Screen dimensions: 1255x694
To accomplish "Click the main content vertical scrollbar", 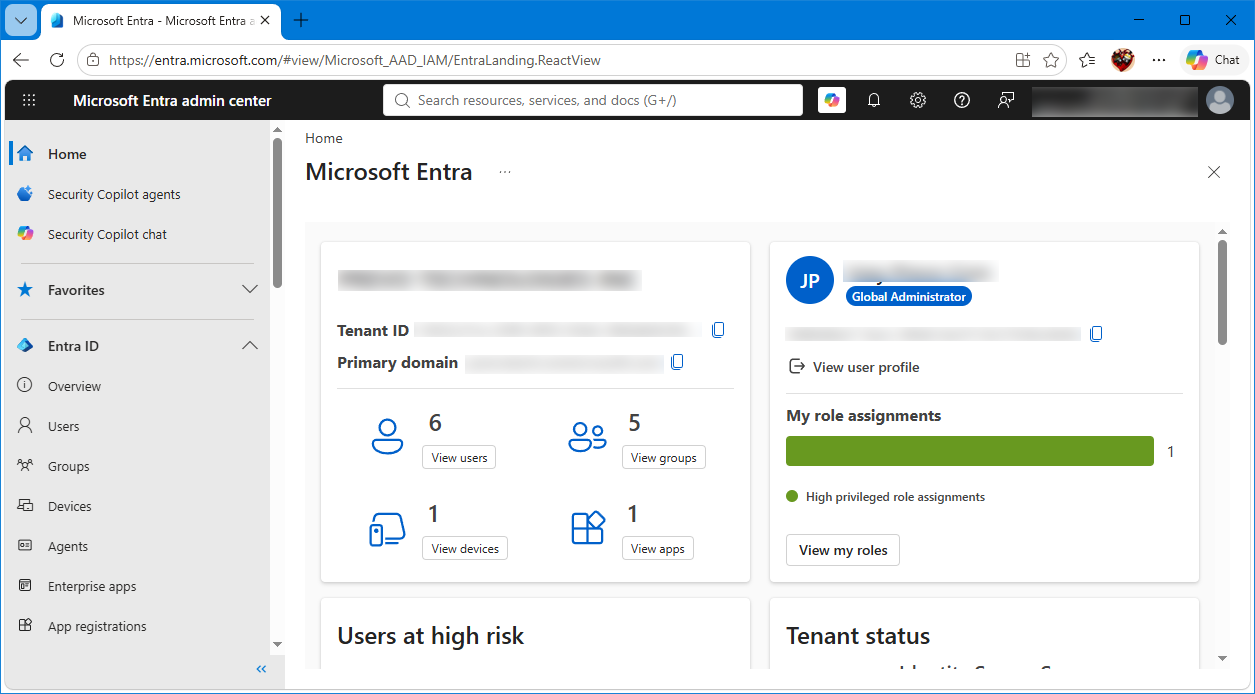I will click(x=1222, y=292).
